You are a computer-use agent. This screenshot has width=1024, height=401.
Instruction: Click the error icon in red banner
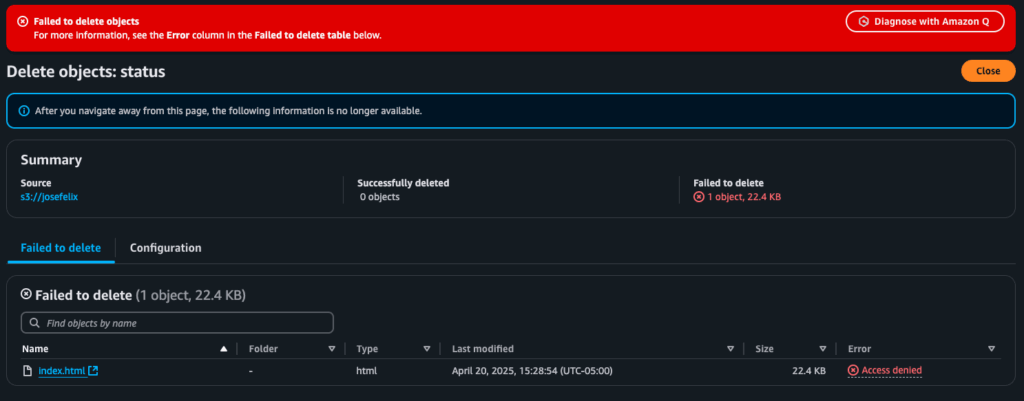(23, 22)
